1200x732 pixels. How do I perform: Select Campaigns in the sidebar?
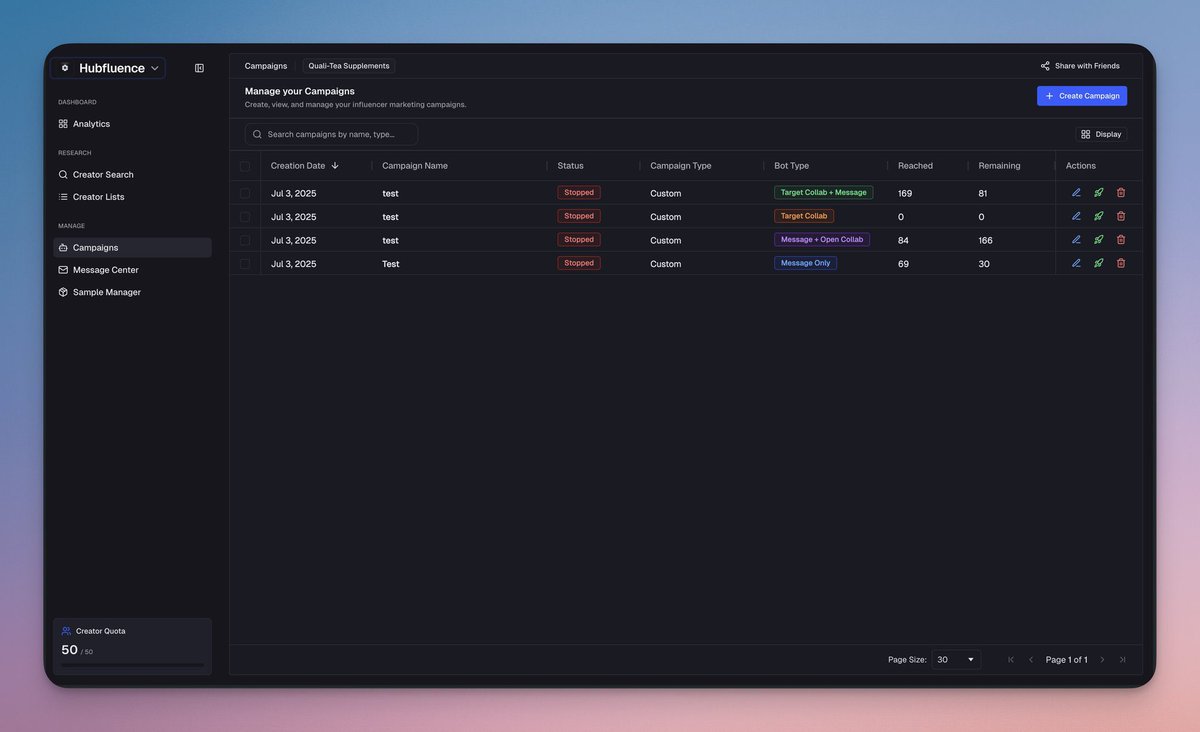pyautogui.click(x=132, y=247)
